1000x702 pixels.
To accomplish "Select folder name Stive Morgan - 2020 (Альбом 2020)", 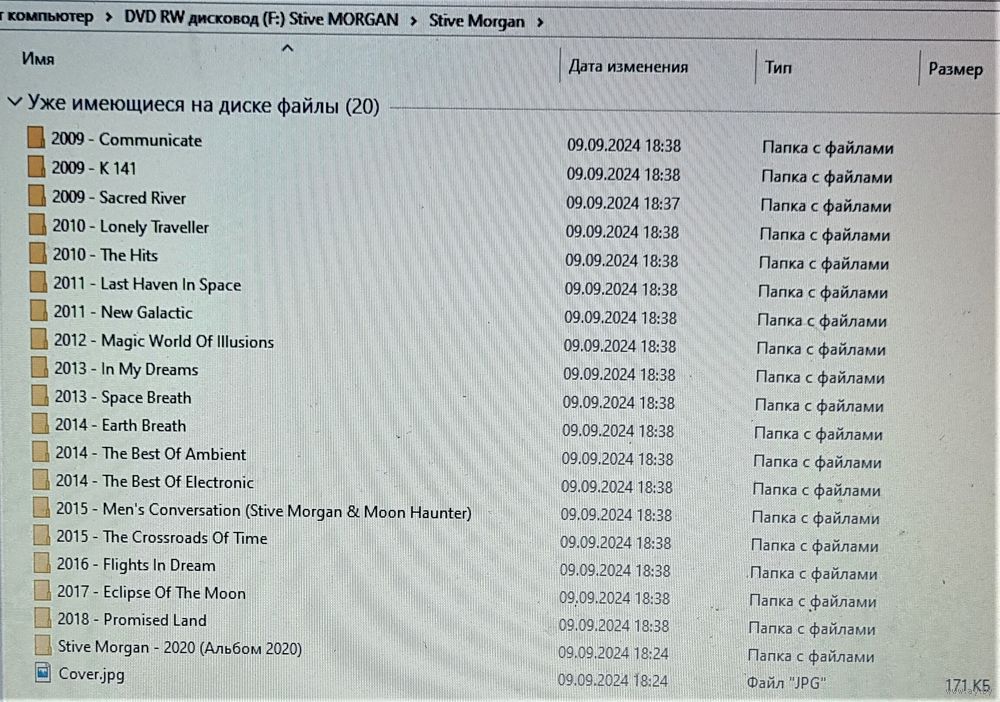I will tap(180, 647).
